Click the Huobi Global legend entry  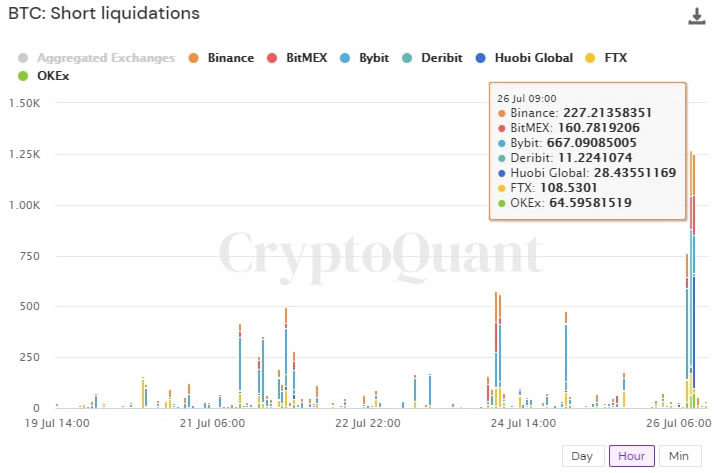pos(533,58)
